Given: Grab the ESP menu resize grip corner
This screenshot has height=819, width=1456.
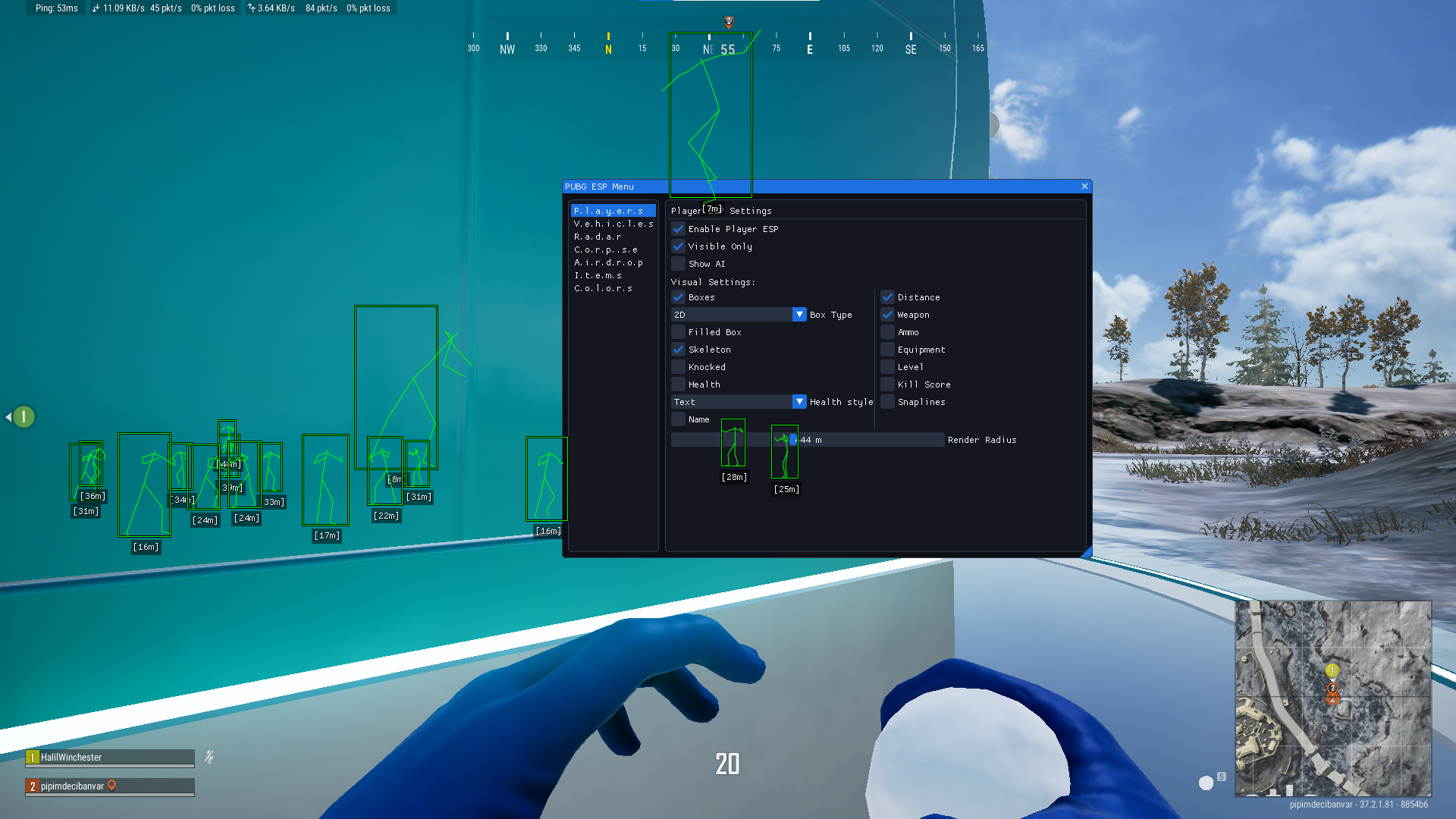Looking at the screenshot, I should pos(1086,553).
